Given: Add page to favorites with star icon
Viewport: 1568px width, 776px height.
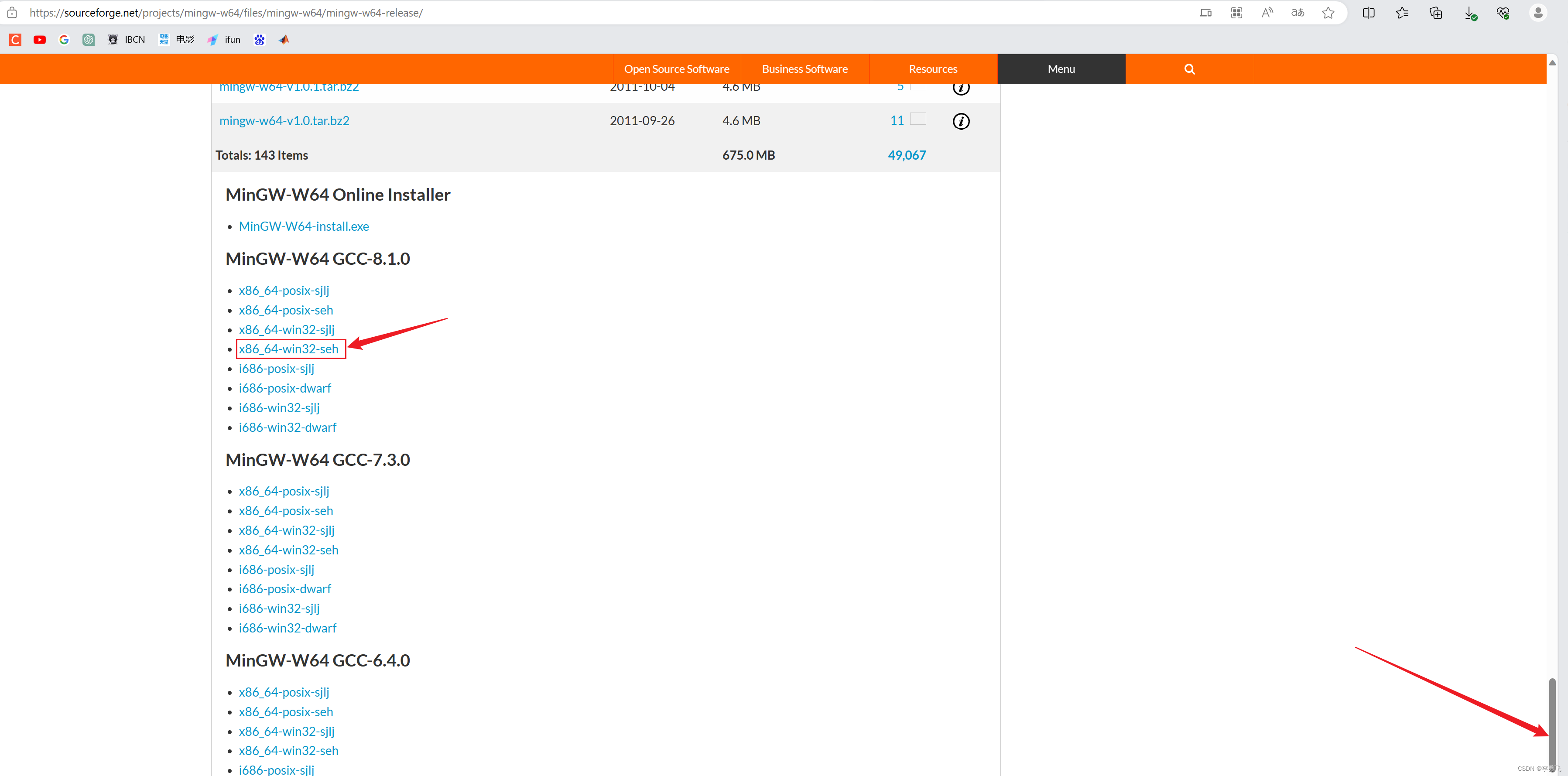Looking at the screenshot, I should 1328,13.
